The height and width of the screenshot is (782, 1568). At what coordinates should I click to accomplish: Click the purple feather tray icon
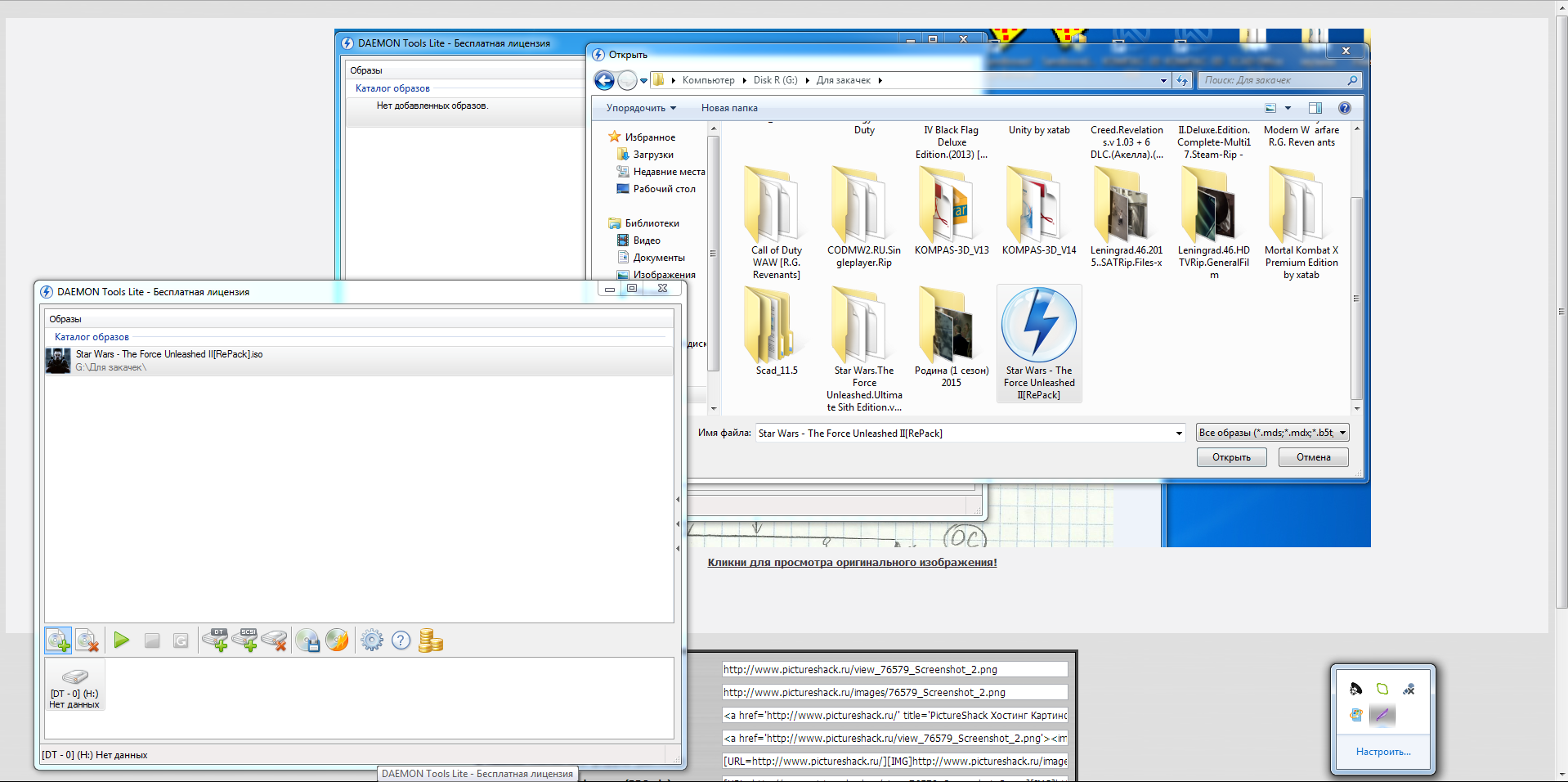pos(1382,715)
